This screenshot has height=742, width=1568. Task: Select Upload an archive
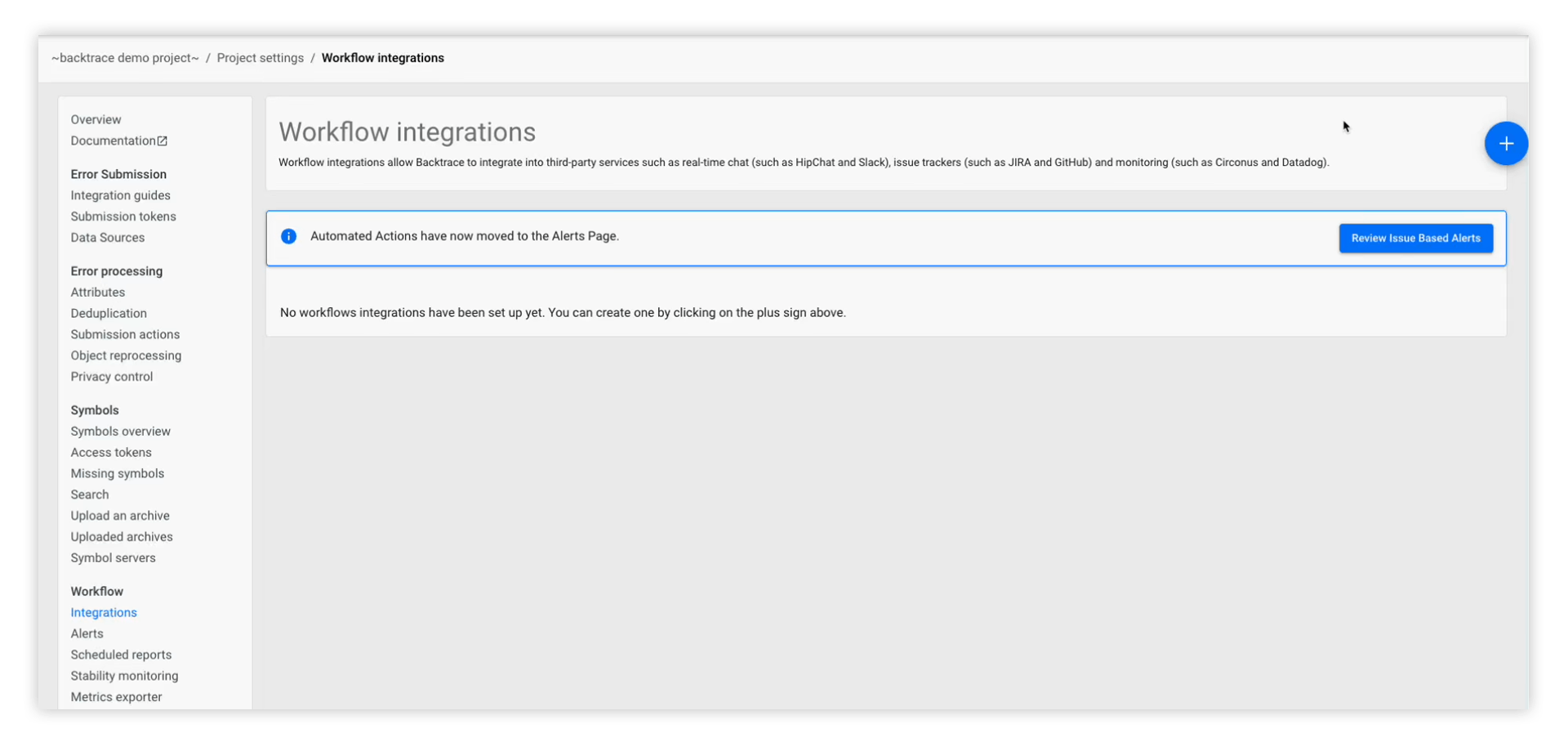click(x=120, y=516)
